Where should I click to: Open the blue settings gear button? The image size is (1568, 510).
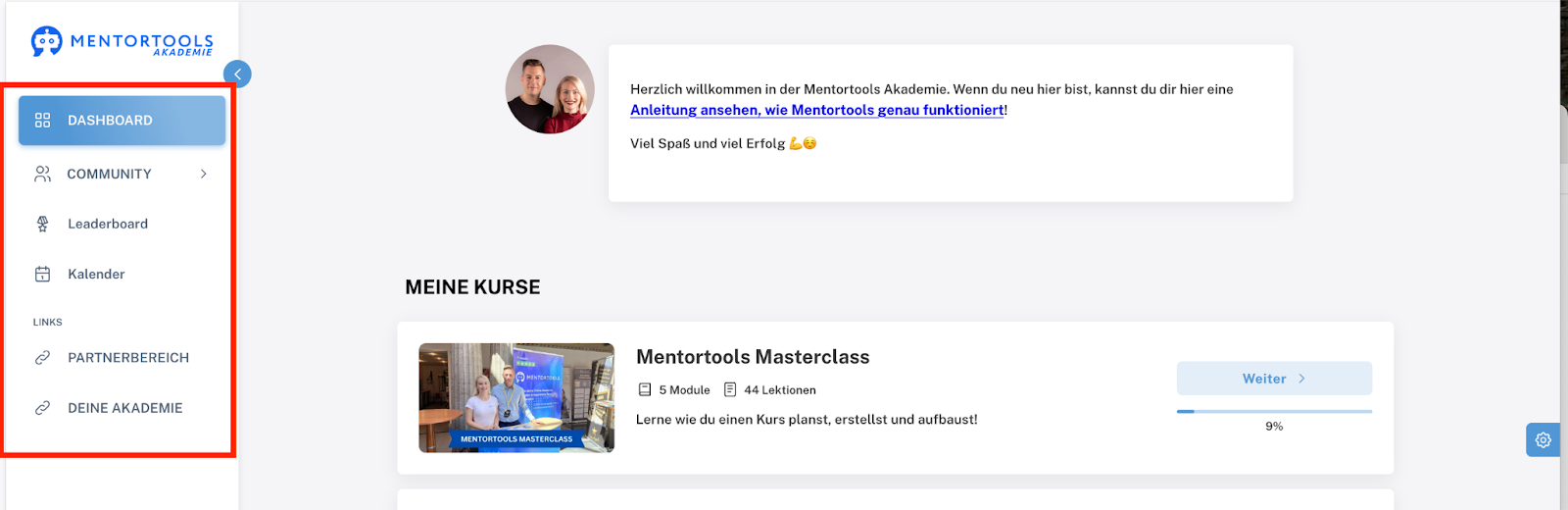[1543, 439]
